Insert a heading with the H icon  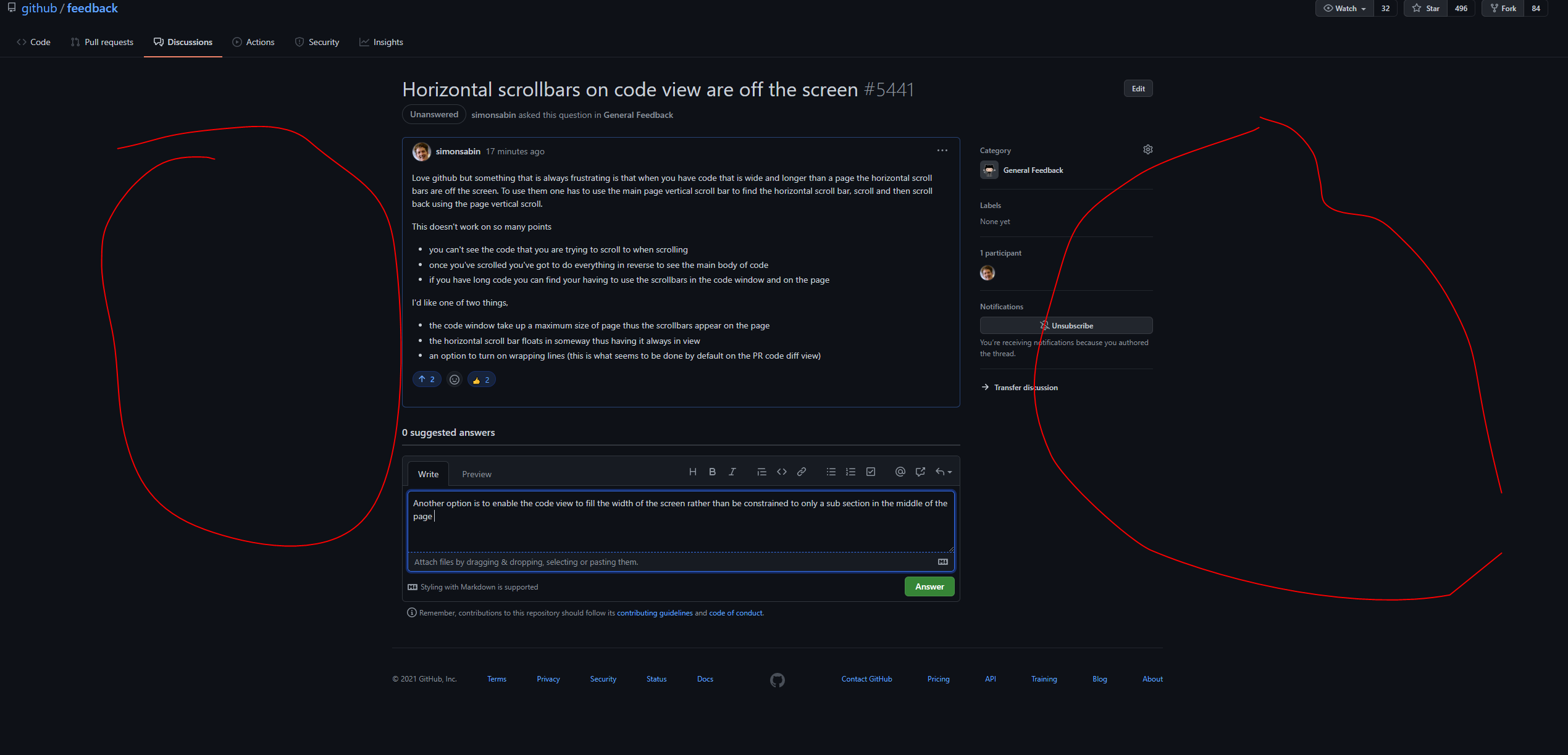point(692,472)
